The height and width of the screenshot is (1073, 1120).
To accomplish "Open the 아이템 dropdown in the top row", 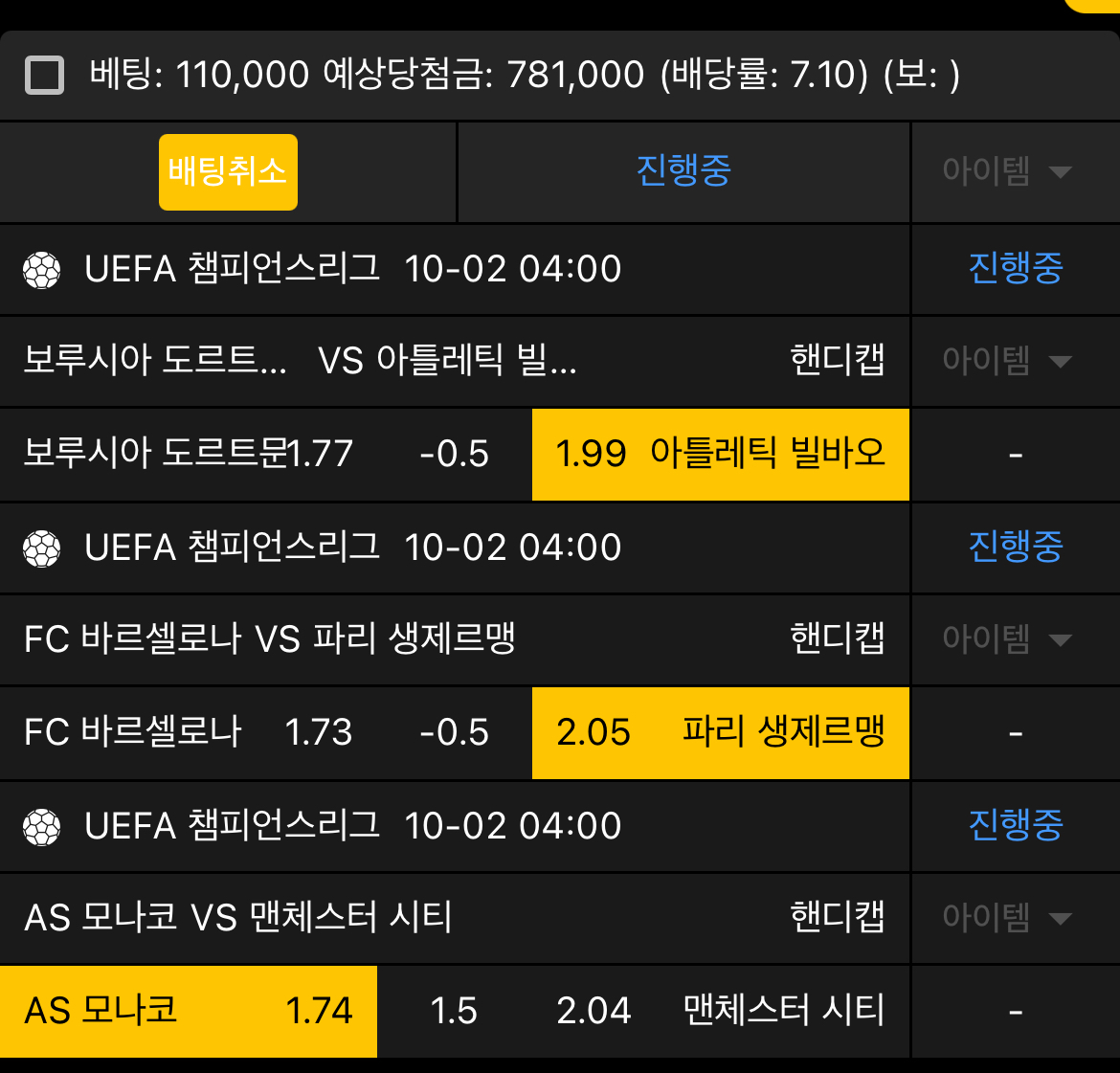I will coord(1007,172).
